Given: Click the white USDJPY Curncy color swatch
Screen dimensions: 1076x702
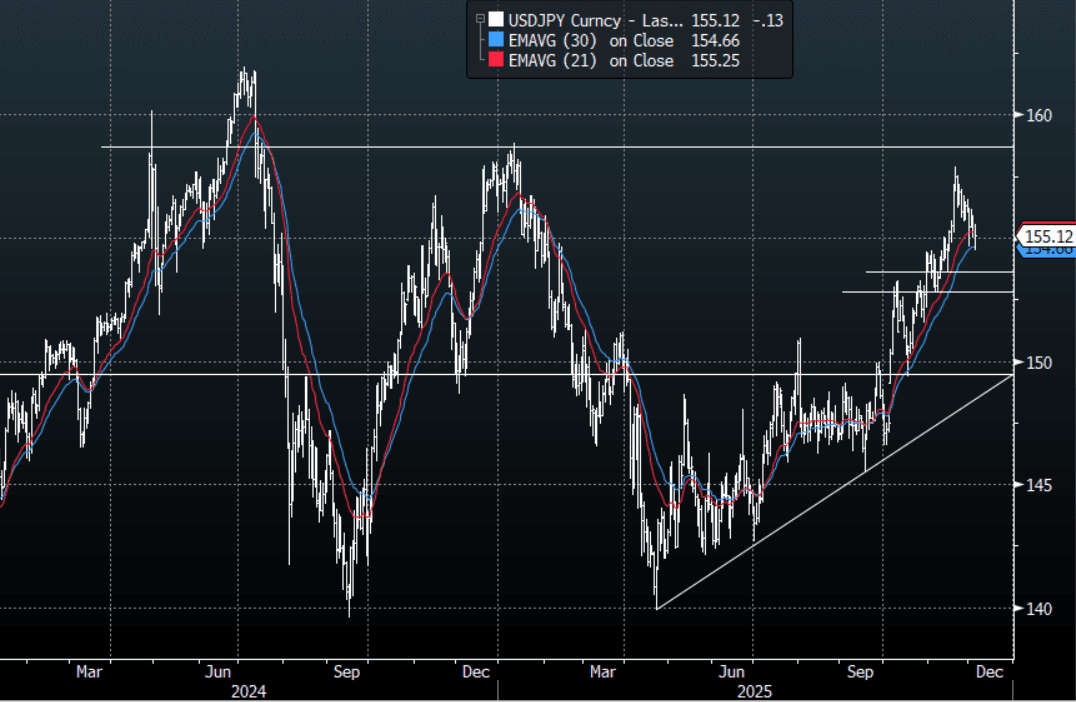Looking at the screenshot, I should tap(494, 20).
